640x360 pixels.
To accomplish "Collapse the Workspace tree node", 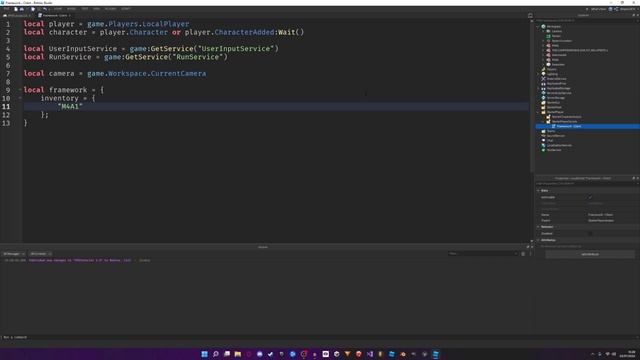I will (538, 27).
